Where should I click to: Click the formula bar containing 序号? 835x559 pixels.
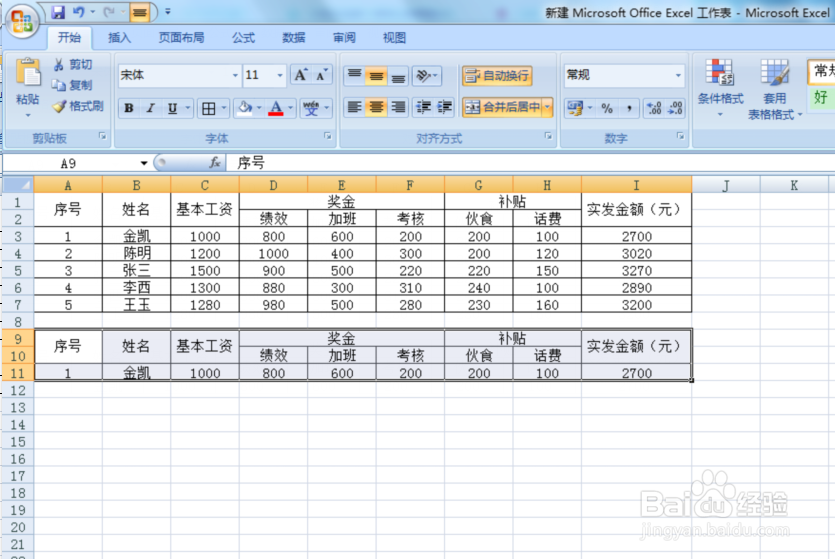pos(530,163)
